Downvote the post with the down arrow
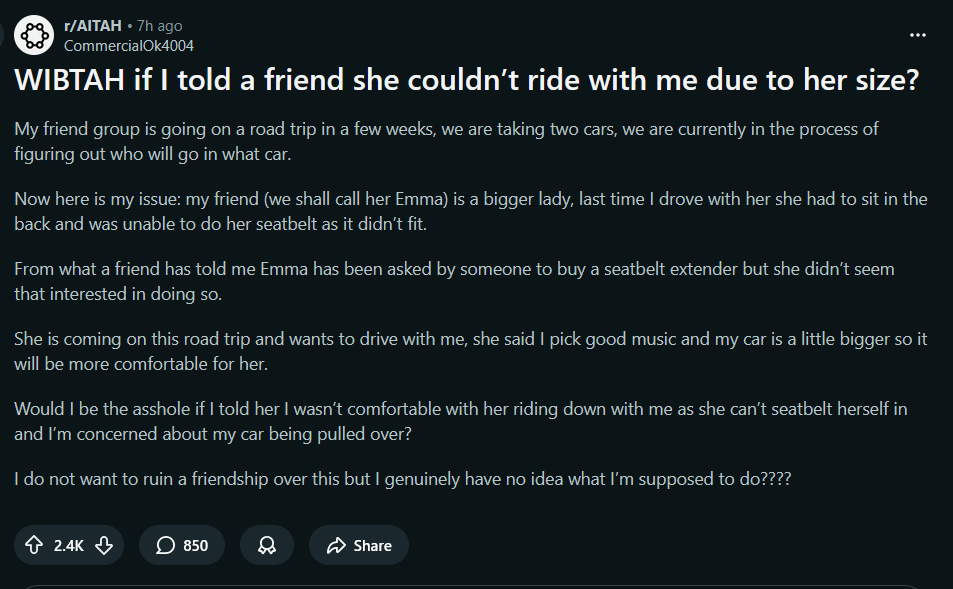 coord(104,545)
